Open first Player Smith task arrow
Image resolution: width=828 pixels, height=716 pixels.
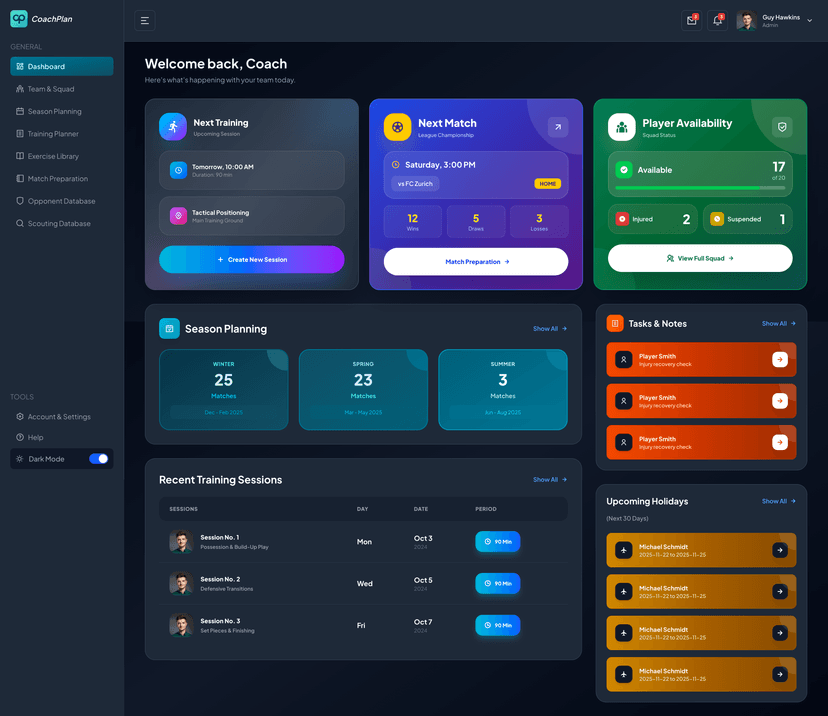click(780, 360)
